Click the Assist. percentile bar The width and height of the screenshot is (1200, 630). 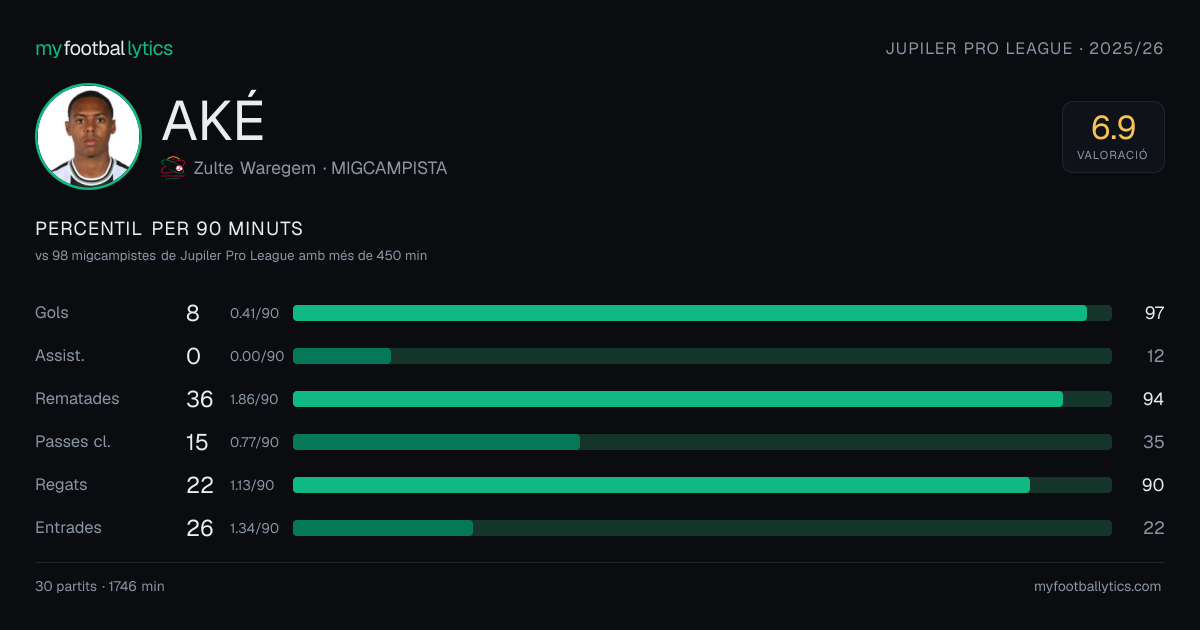point(702,356)
